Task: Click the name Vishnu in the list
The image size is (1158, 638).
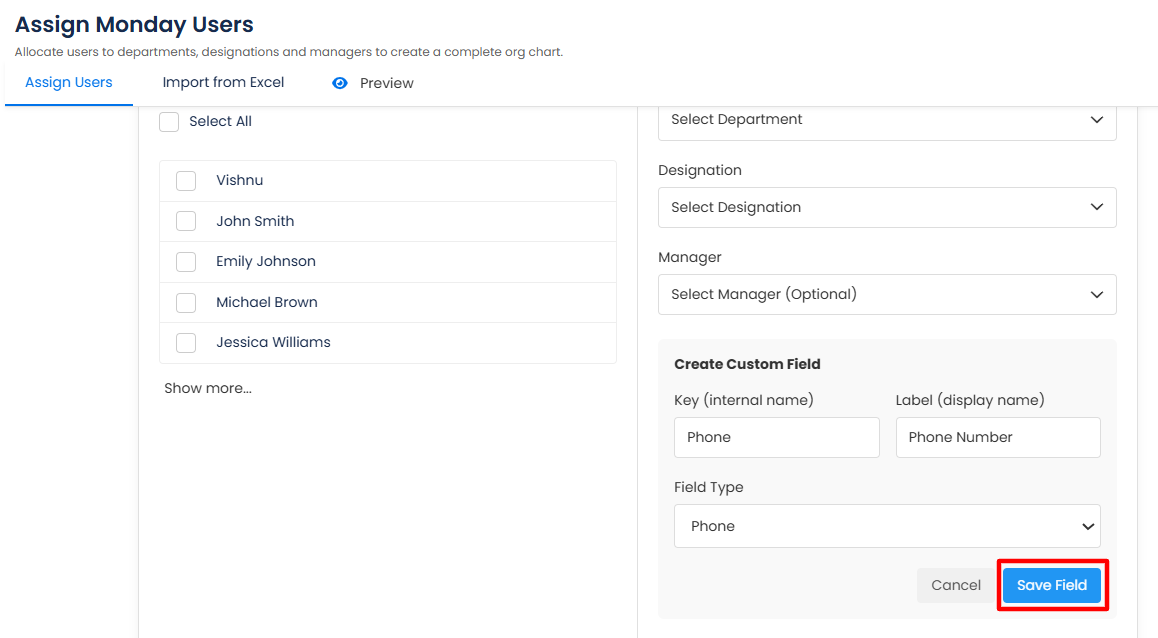Action: [239, 180]
